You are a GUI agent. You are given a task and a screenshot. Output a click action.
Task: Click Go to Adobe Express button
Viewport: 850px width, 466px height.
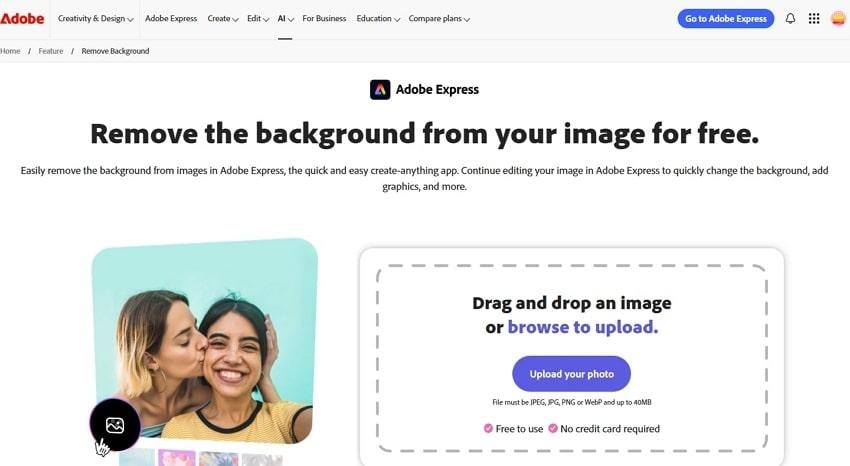(725, 18)
